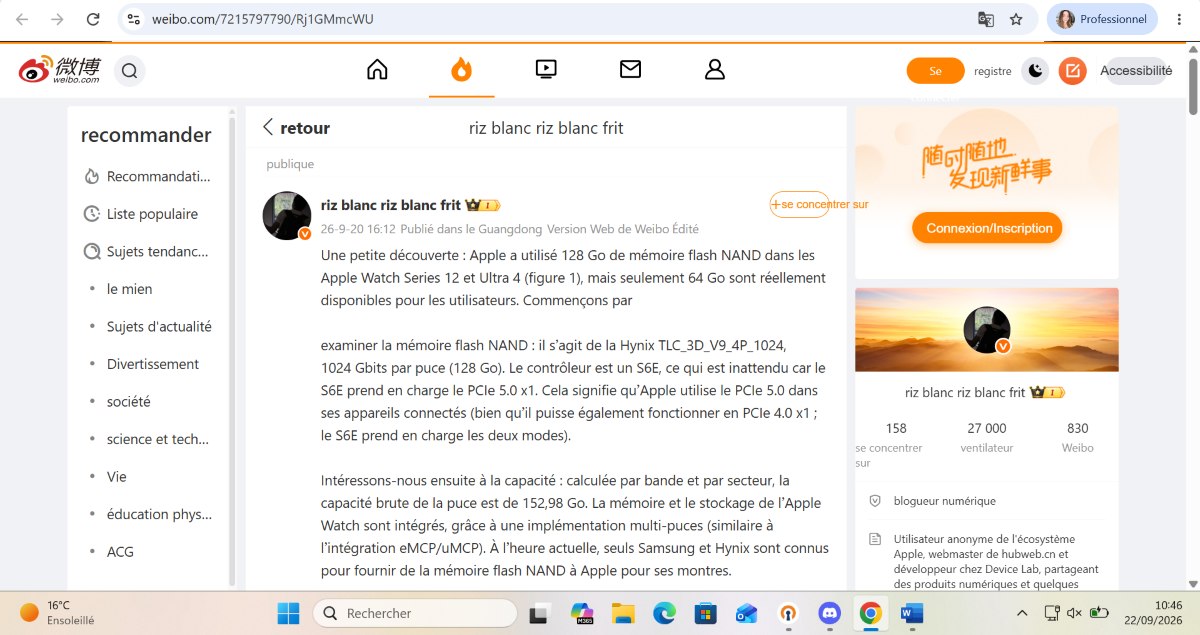Select éducation physique in the sidebar
The height and width of the screenshot is (635, 1200).
click(159, 514)
